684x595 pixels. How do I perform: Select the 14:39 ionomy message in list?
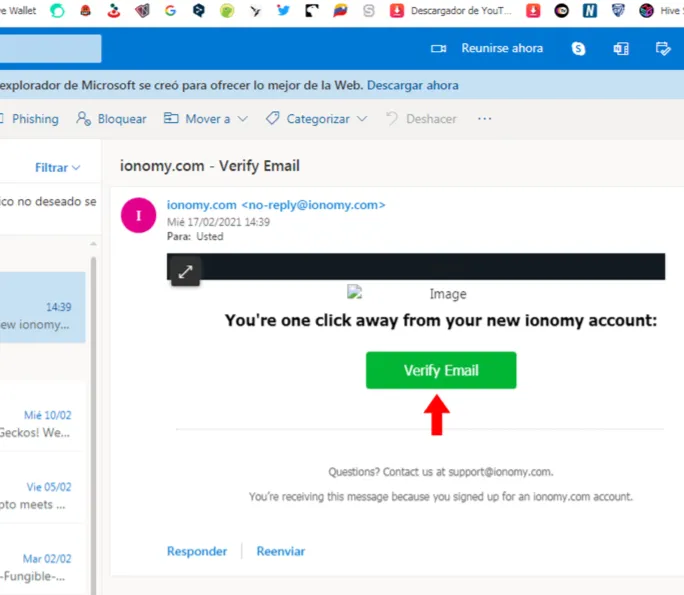point(42,307)
